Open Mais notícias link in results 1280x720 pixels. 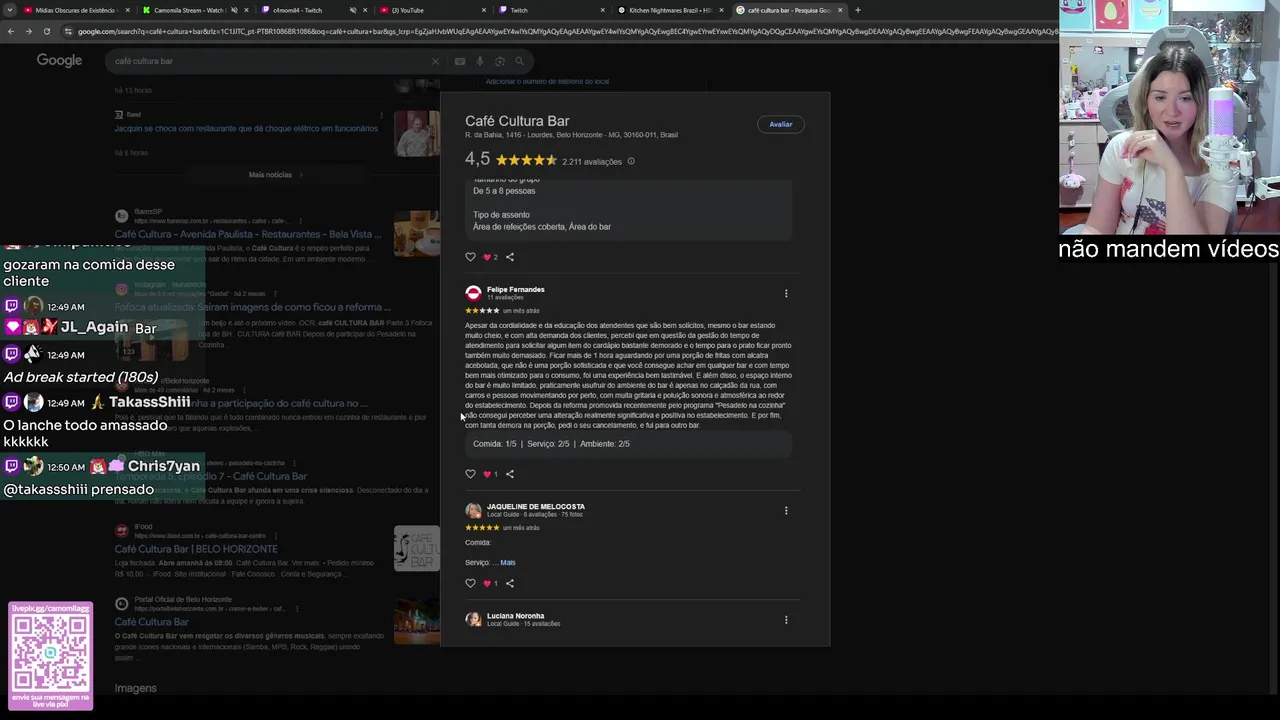275,175
